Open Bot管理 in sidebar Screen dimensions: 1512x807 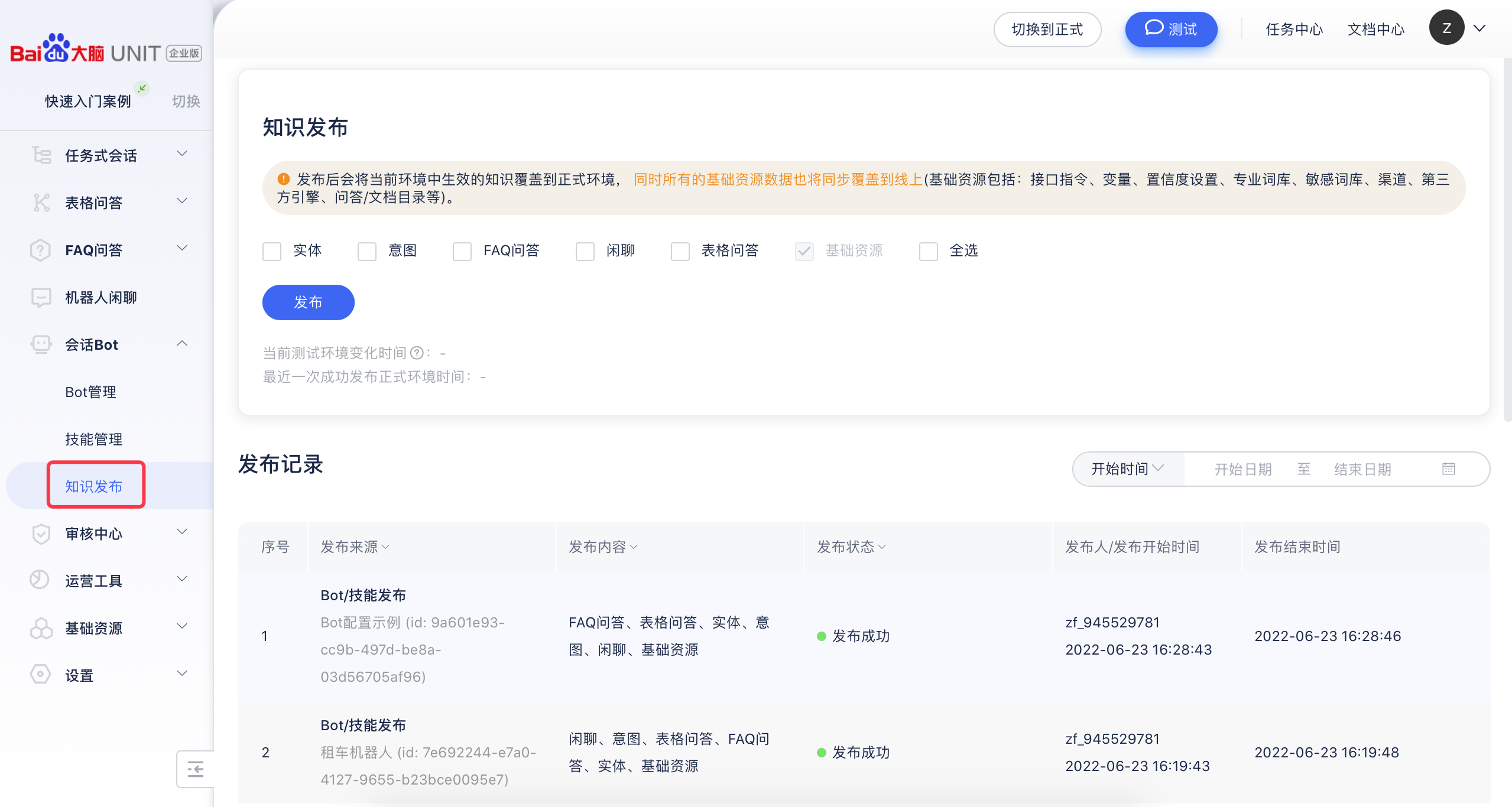90,392
